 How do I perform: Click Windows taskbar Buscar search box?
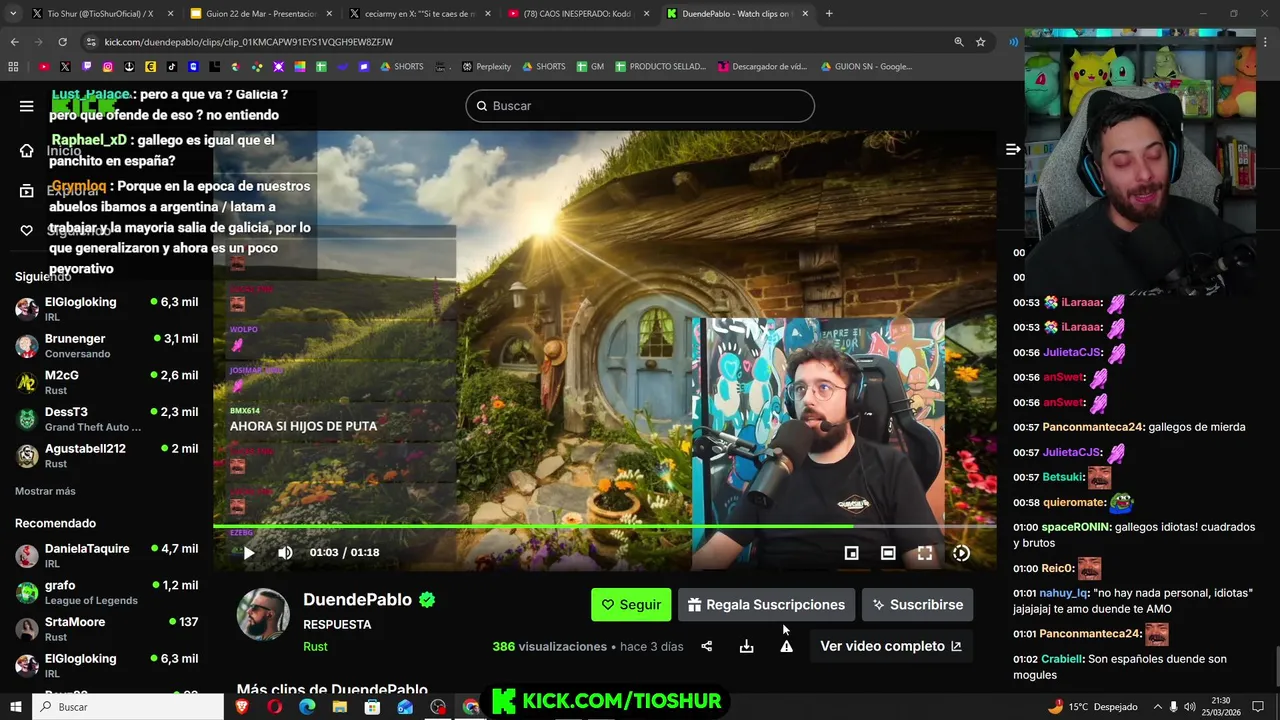tap(129, 707)
